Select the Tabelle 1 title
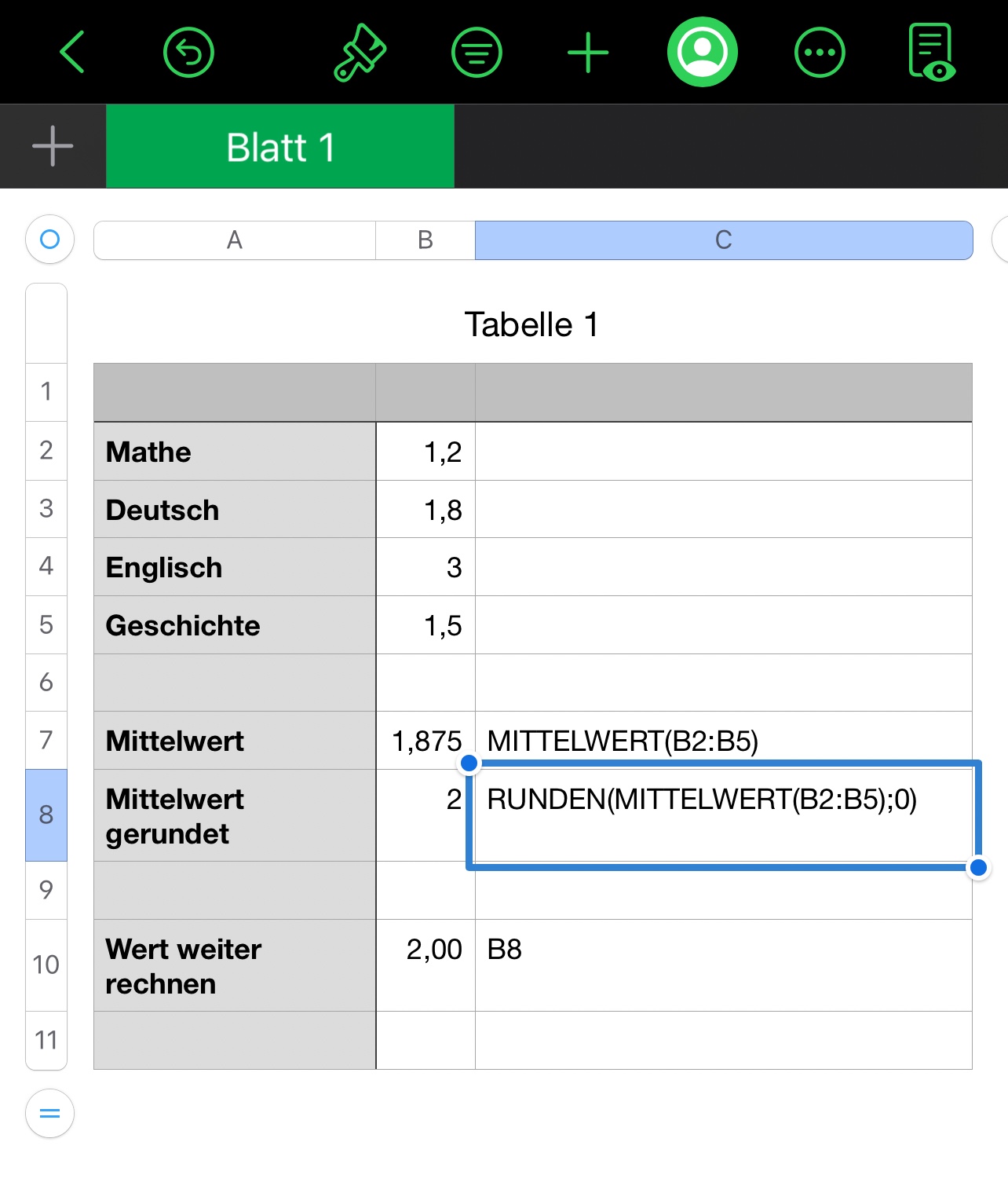Viewport: 1008px width, 1197px height. pos(531,324)
